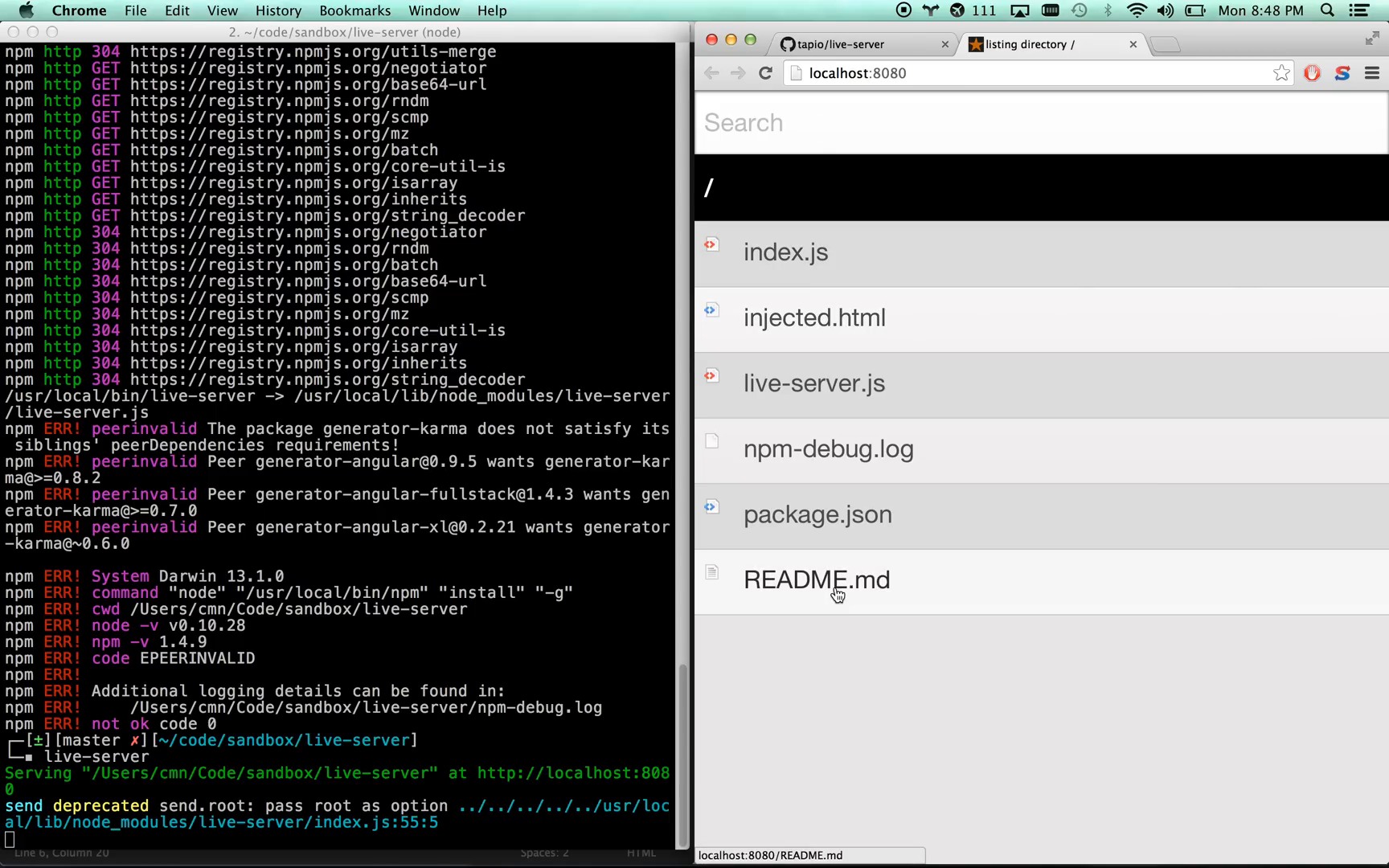Click the red-blue S extension icon
Viewport: 1389px width, 868px height.
1342,73
